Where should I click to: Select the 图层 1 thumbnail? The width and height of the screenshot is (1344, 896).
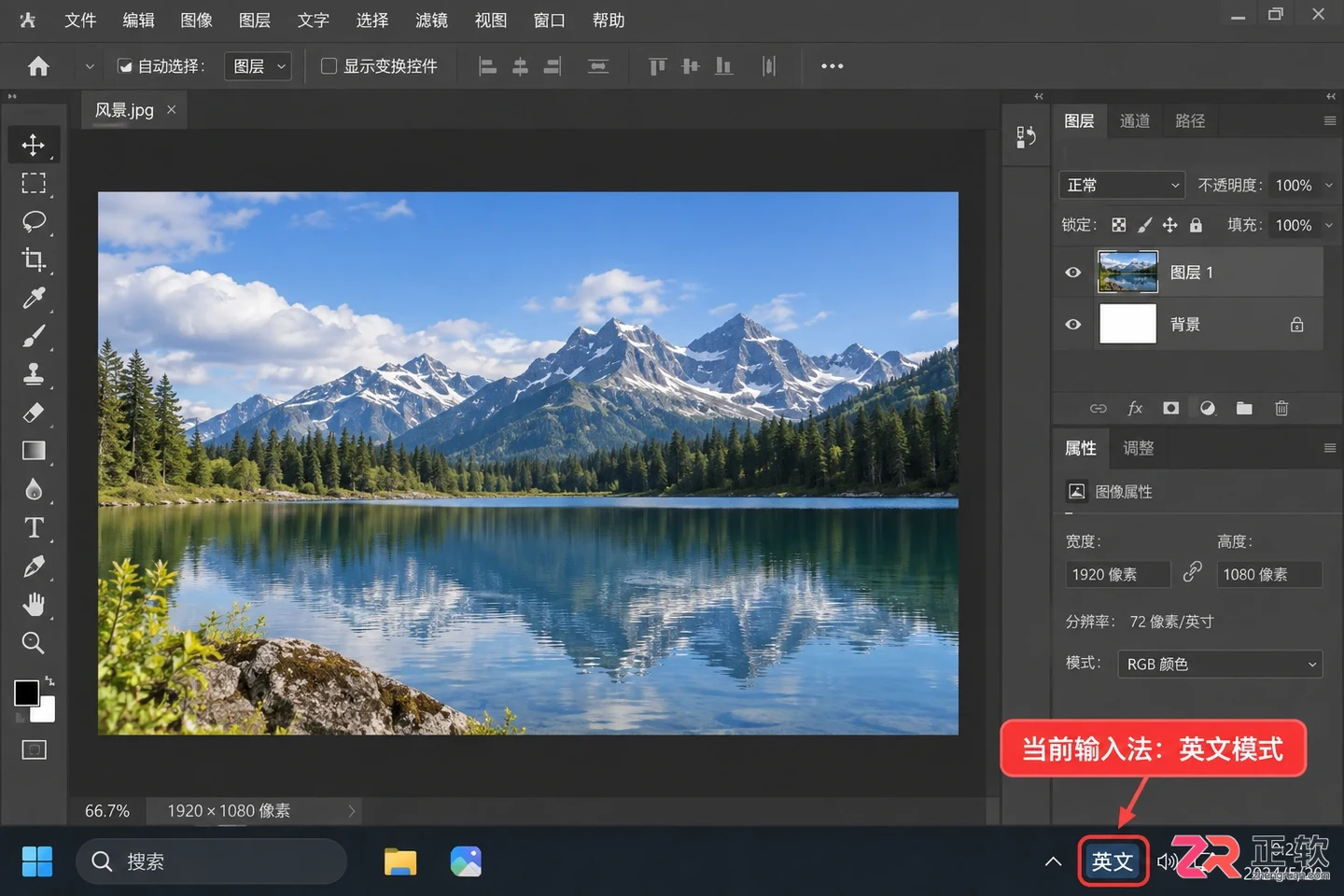click(1127, 273)
